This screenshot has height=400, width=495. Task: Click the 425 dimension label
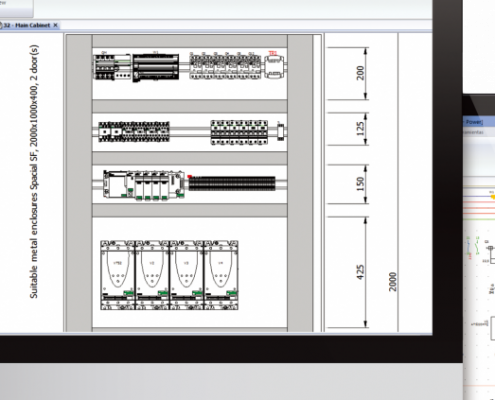click(360, 272)
